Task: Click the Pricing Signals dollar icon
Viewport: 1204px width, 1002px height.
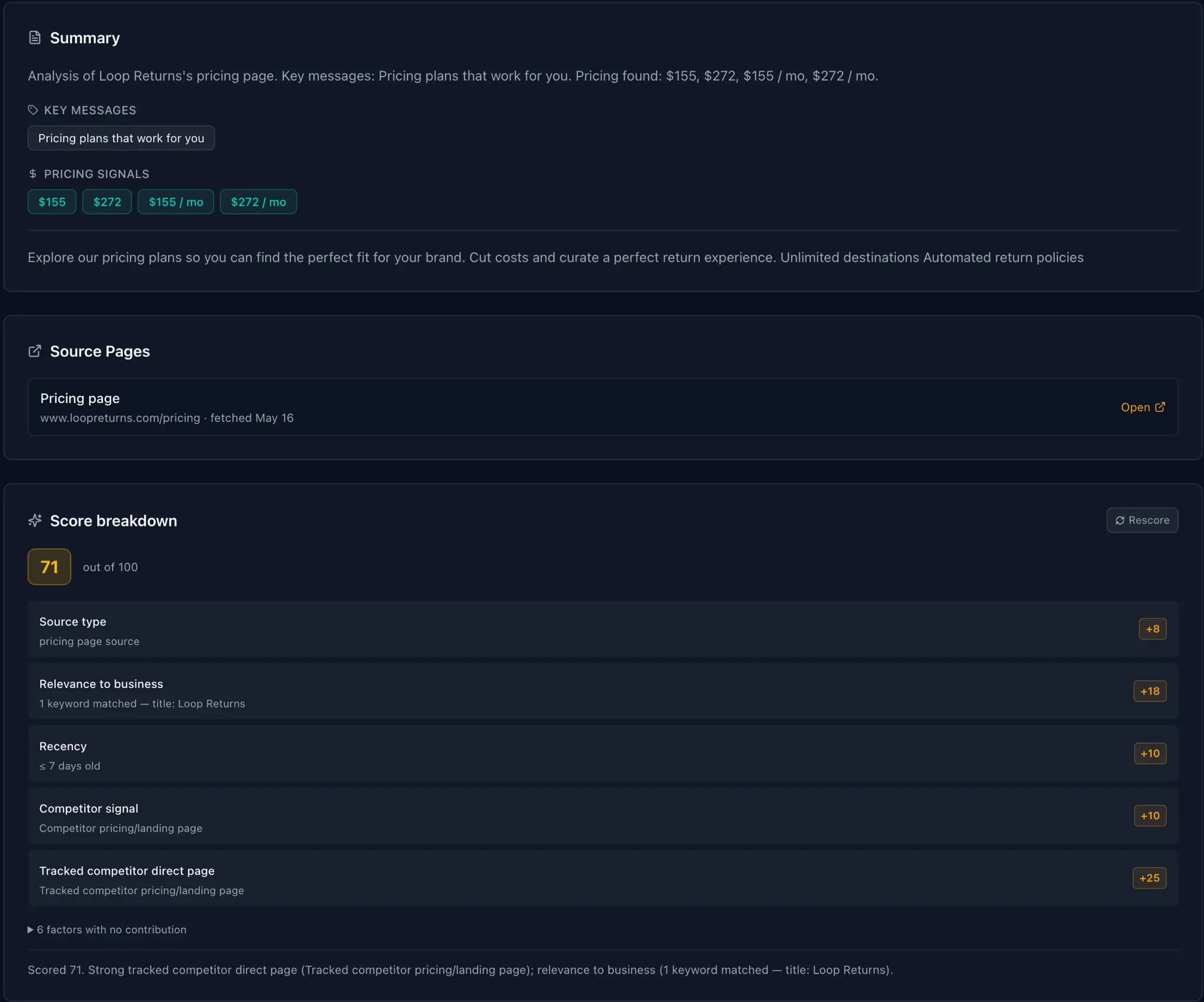Action: 33,174
